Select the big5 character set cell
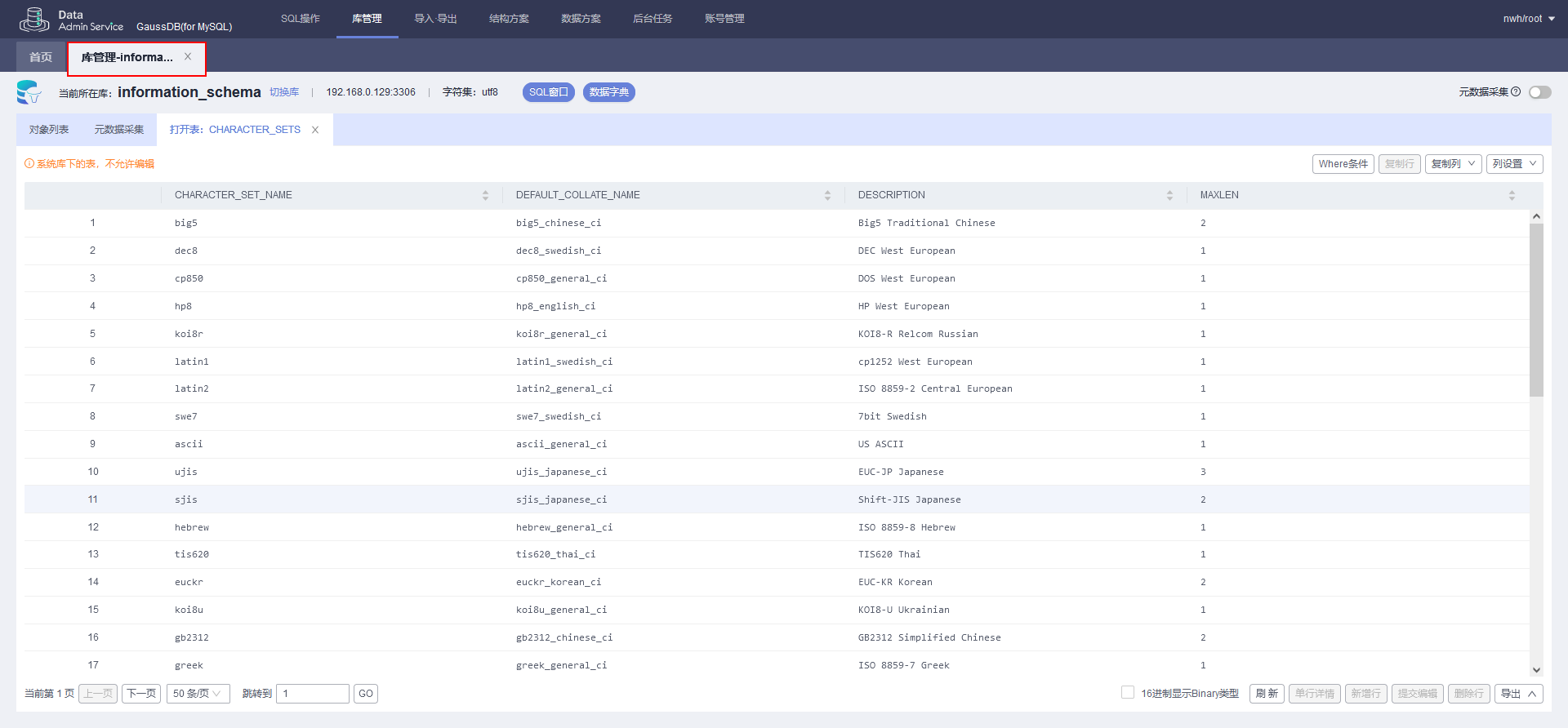 pos(186,223)
